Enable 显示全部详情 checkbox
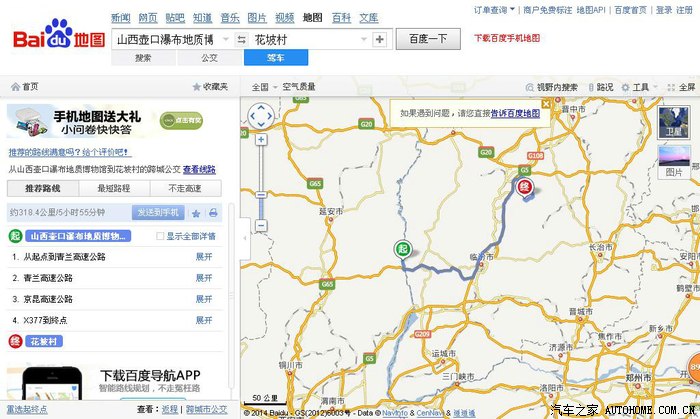700x419 pixels. pos(160,236)
